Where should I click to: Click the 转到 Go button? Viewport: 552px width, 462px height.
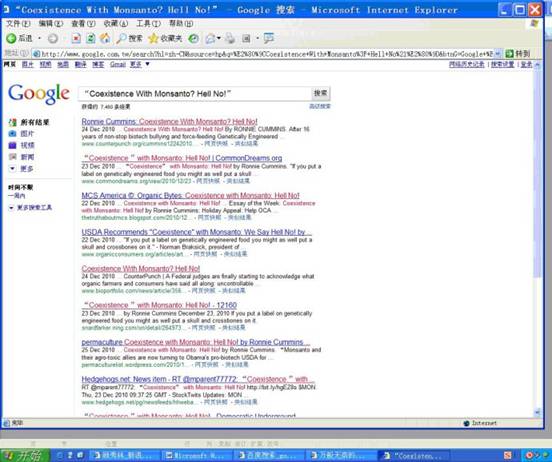[518, 54]
